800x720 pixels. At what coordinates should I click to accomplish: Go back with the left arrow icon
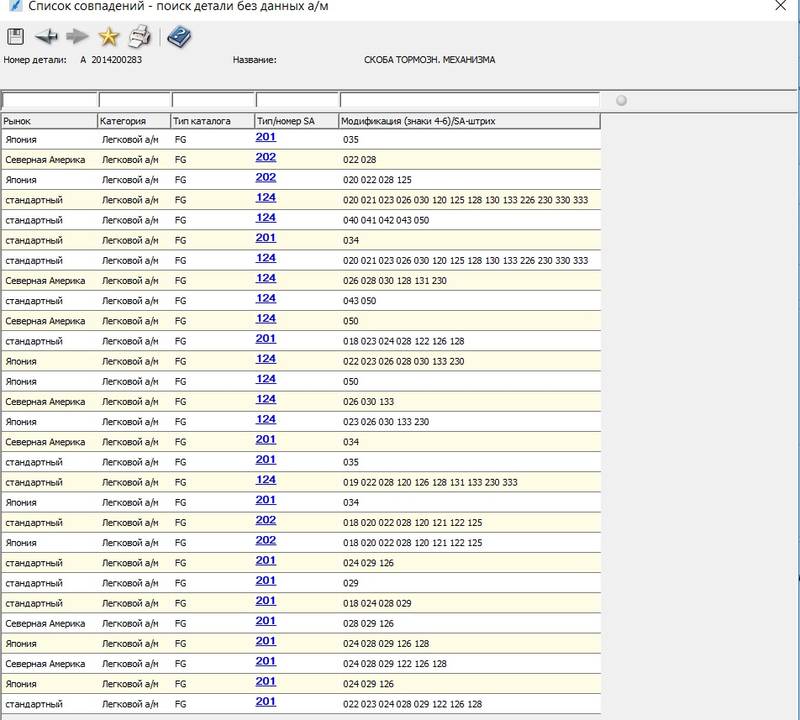[46, 37]
